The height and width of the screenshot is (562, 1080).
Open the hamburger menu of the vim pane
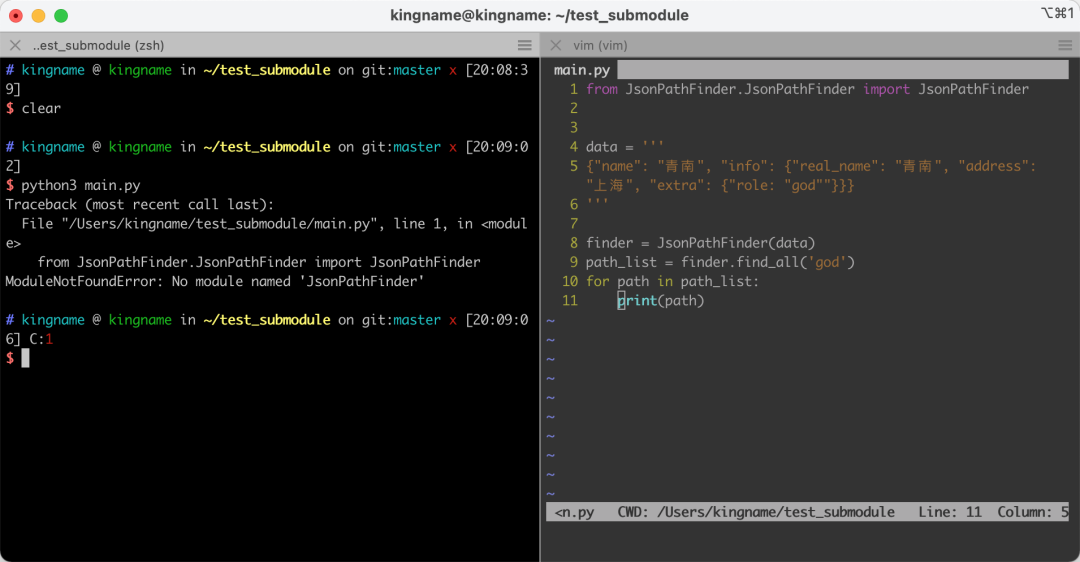[1065, 45]
